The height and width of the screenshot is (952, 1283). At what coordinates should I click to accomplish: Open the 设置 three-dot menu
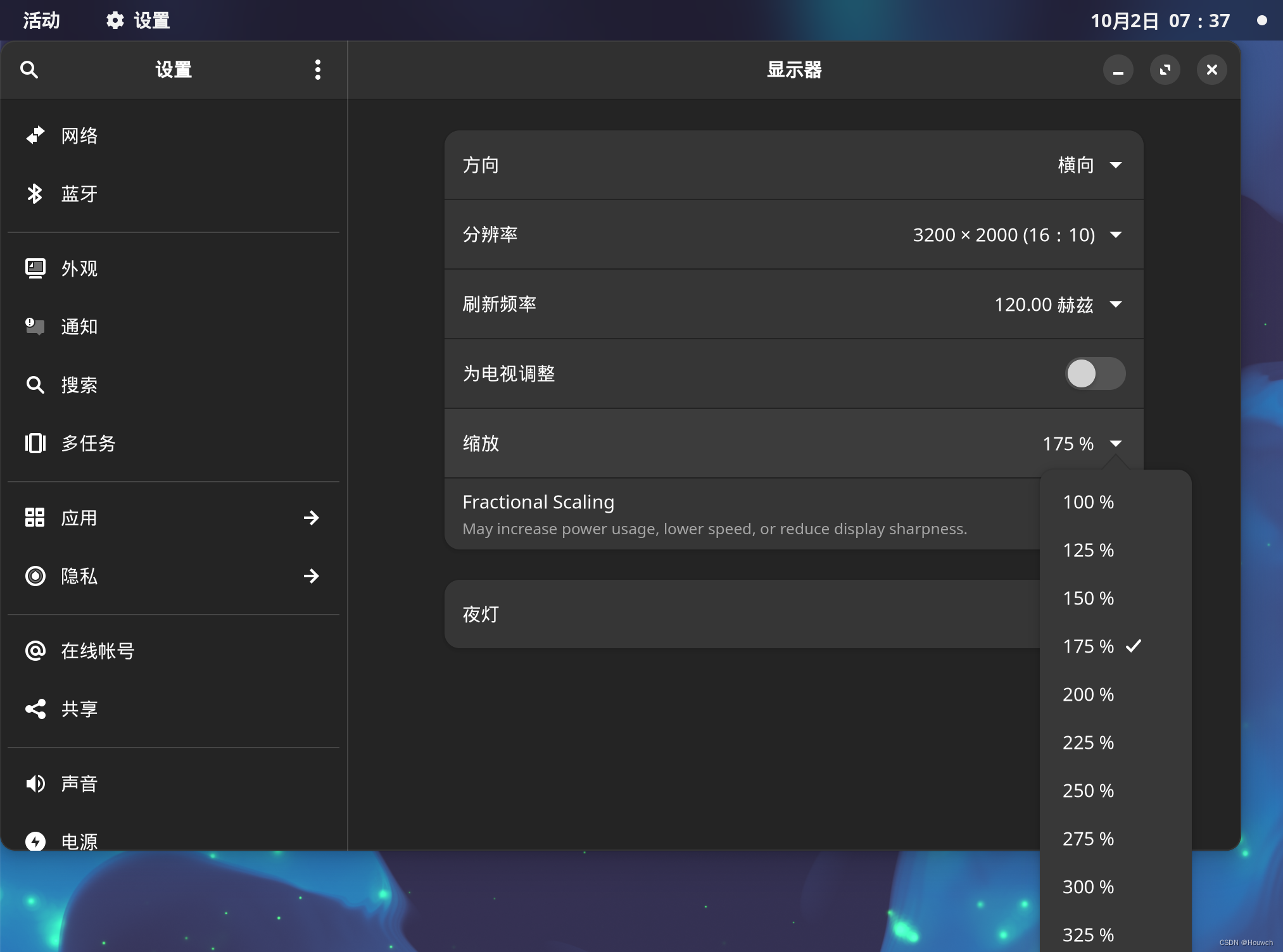(x=317, y=70)
